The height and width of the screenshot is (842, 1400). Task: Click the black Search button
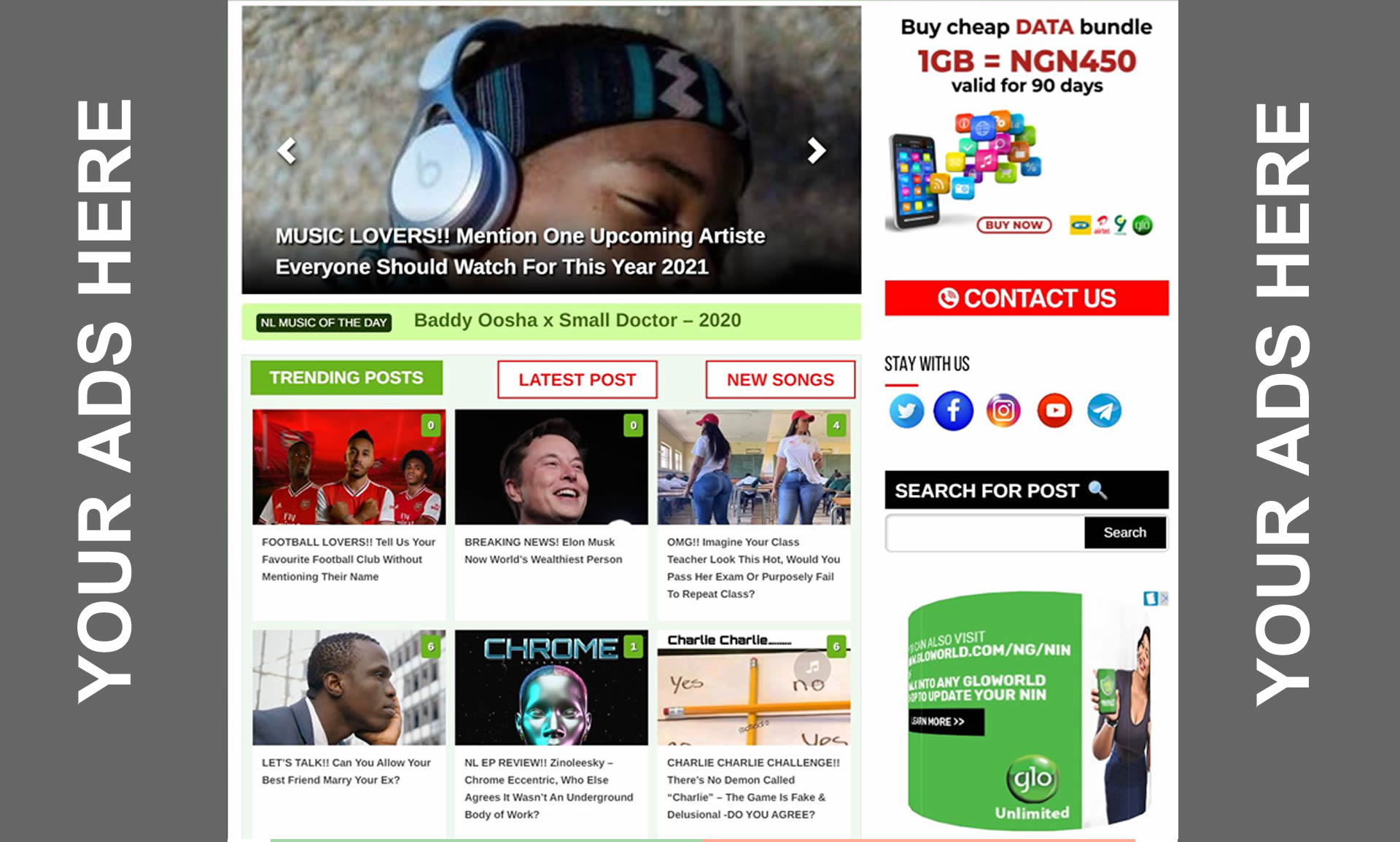[1124, 533]
